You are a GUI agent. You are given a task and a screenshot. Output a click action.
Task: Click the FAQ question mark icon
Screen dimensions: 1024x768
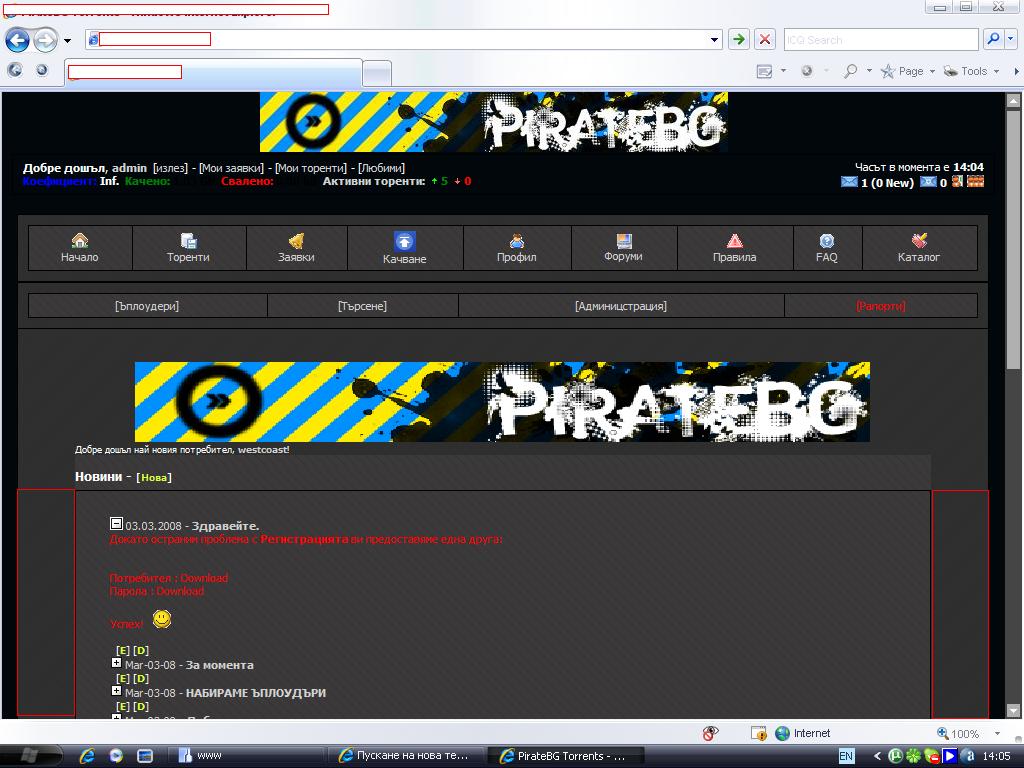point(827,240)
